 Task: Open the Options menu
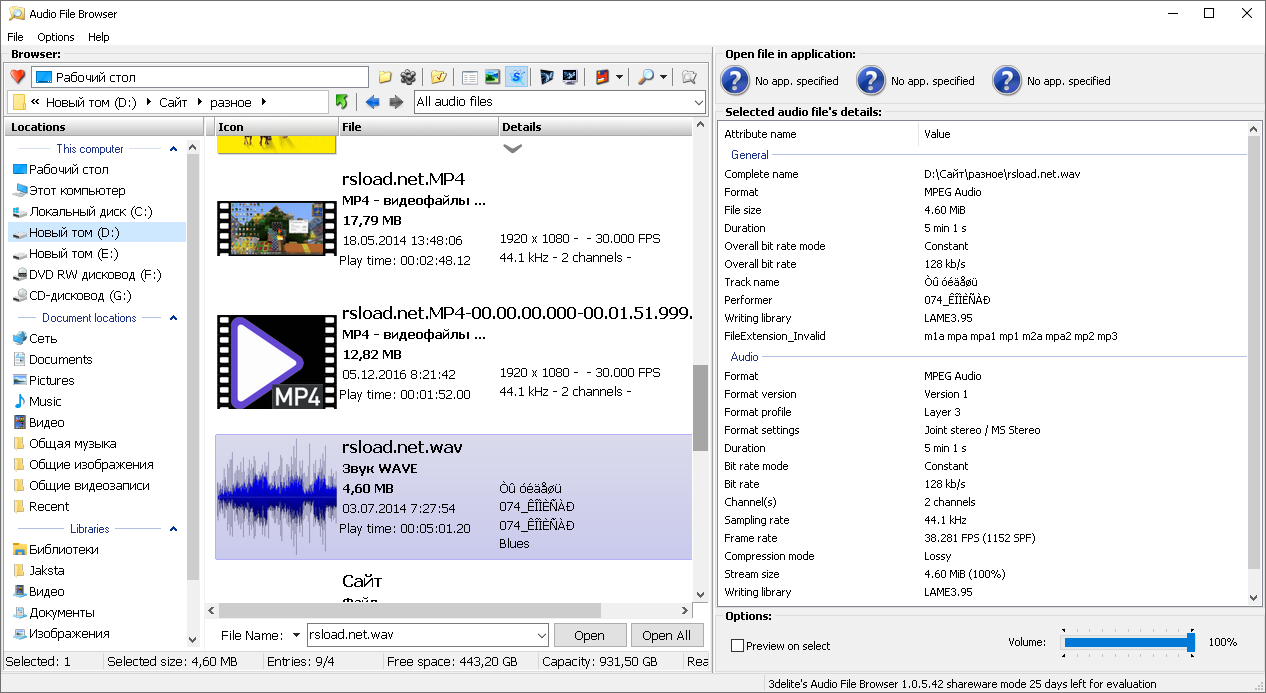pyautogui.click(x=56, y=37)
